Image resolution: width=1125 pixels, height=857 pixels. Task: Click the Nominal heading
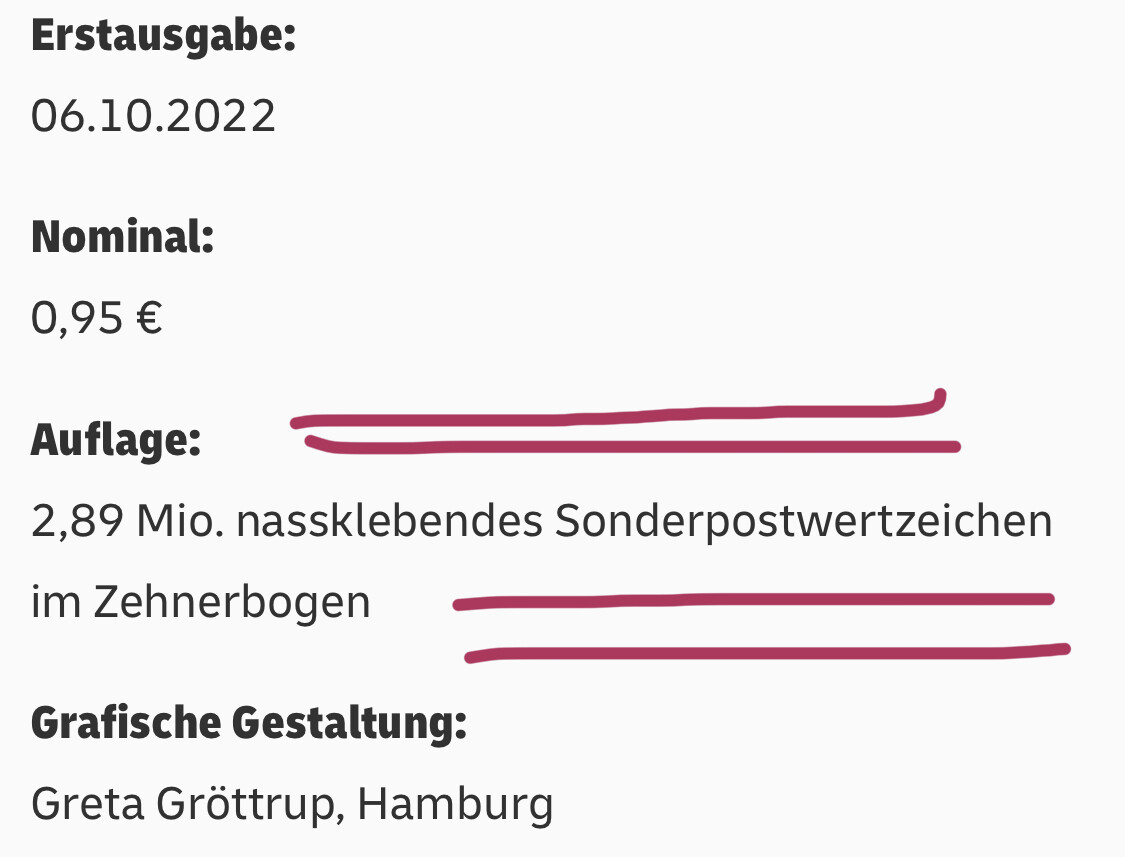coord(123,238)
